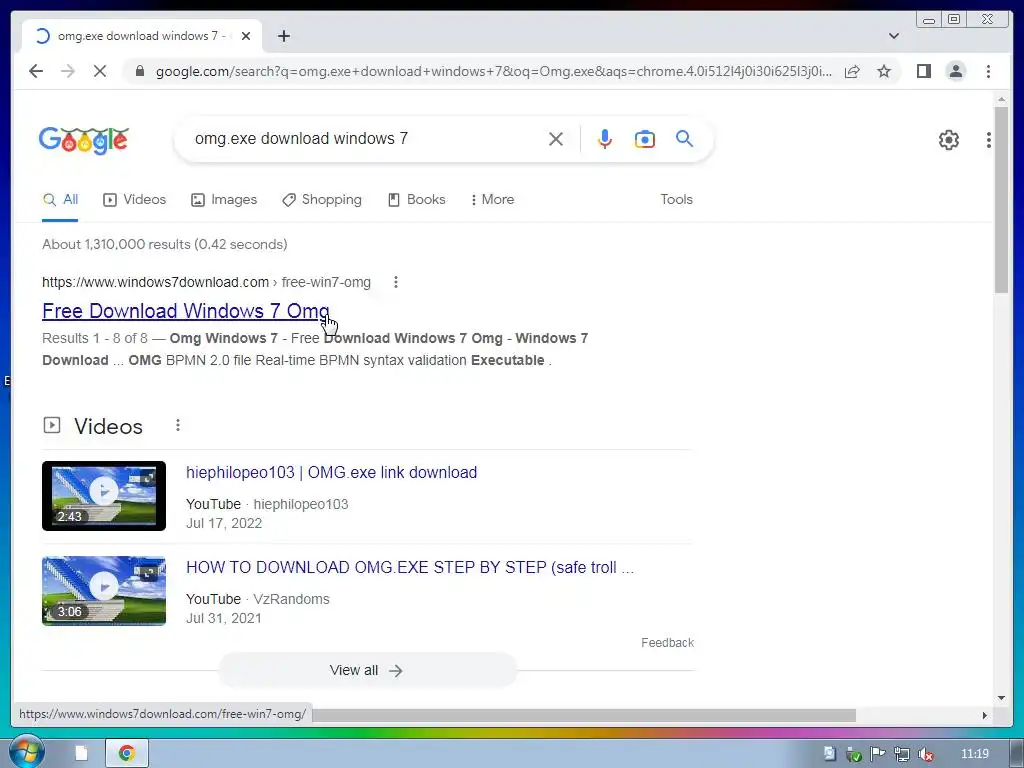Switch to the Shopping tab
The height and width of the screenshot is (768, 1024).
pos(321,200)
